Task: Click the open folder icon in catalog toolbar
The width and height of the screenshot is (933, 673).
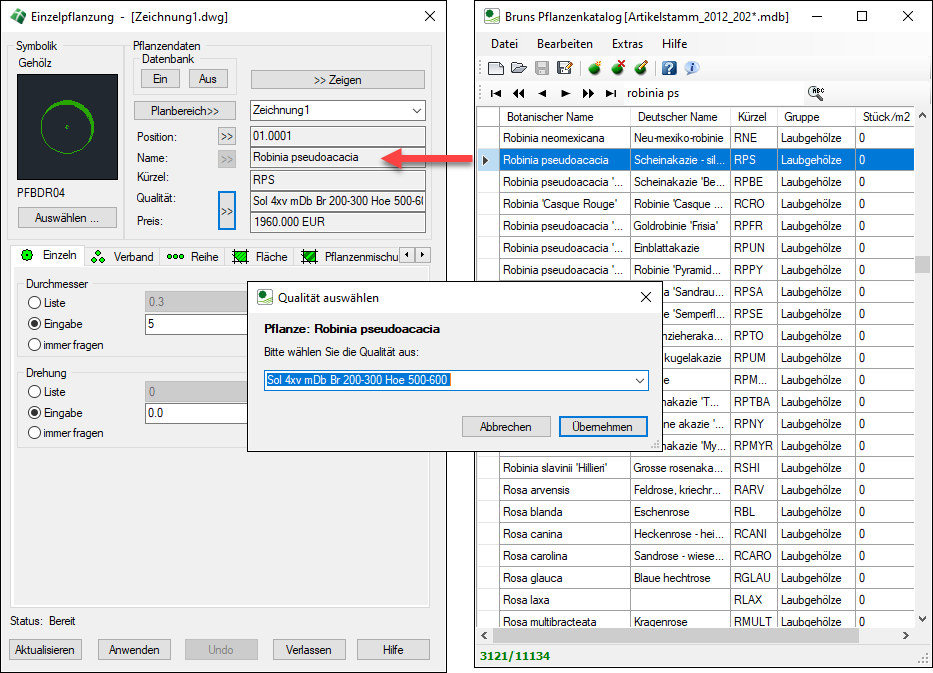Action: (518, 68)
